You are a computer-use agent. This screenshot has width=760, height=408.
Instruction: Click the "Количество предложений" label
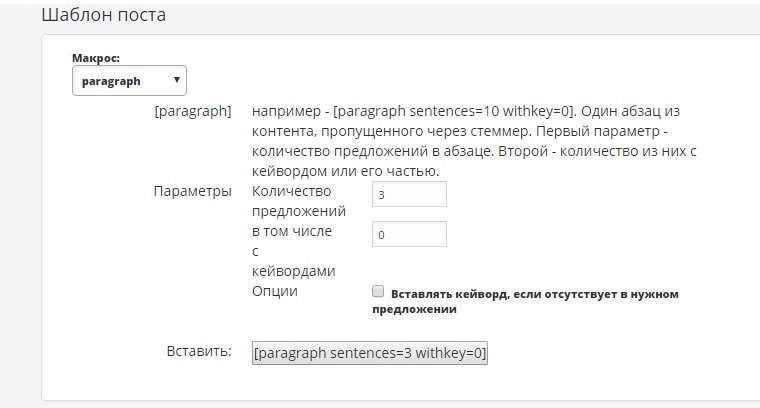(300, 201)
